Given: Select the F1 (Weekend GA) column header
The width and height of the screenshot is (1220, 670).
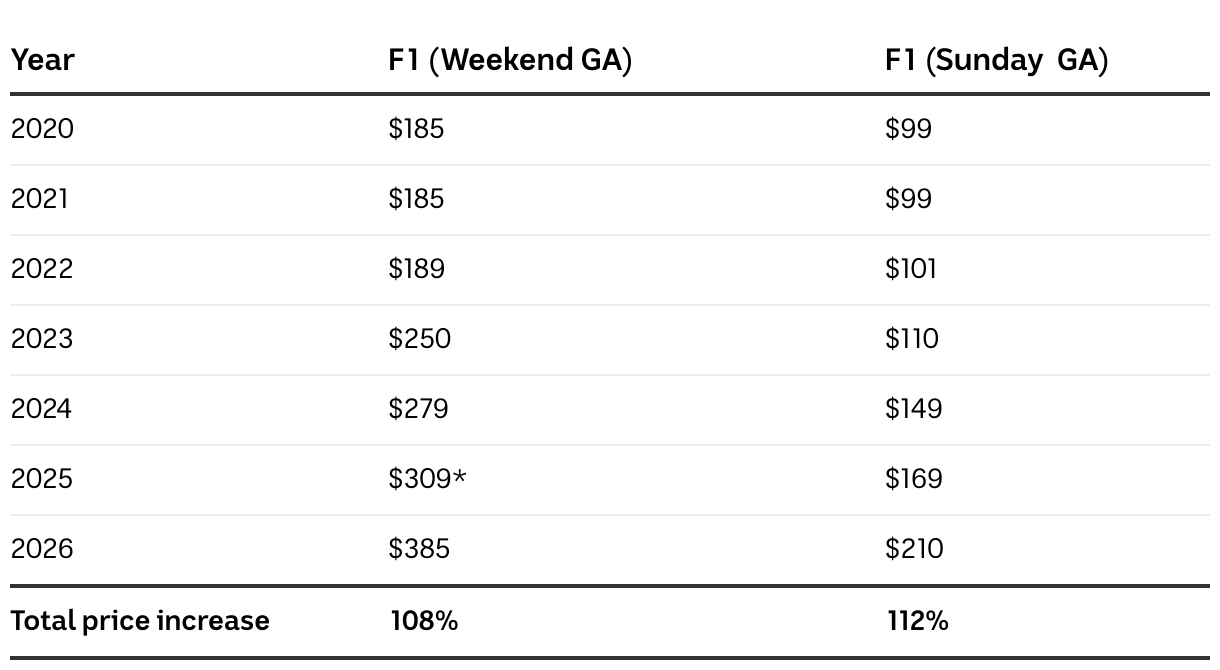Looking at the screenshot, I should pyautogui.click(x=510, y=61).
